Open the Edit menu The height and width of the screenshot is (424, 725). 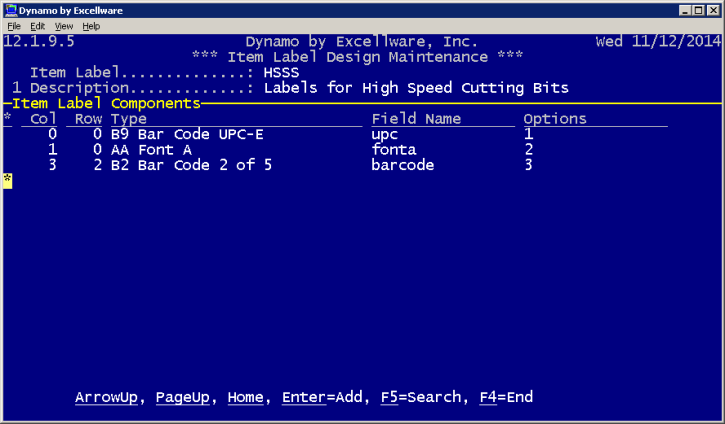[37, 26]
